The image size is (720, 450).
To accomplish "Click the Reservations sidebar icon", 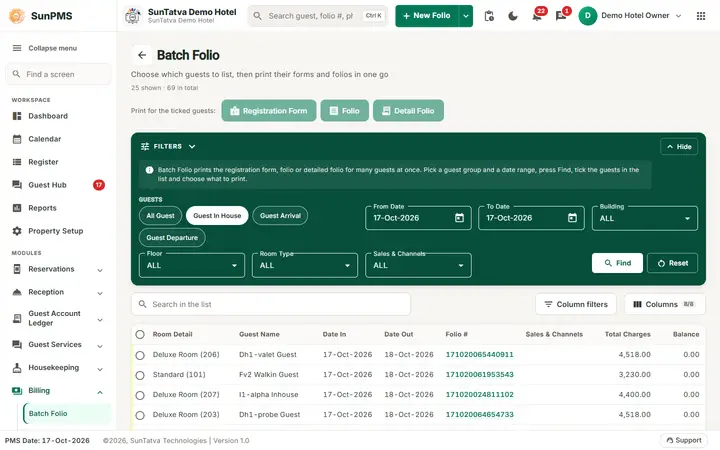I will point(17,269).
